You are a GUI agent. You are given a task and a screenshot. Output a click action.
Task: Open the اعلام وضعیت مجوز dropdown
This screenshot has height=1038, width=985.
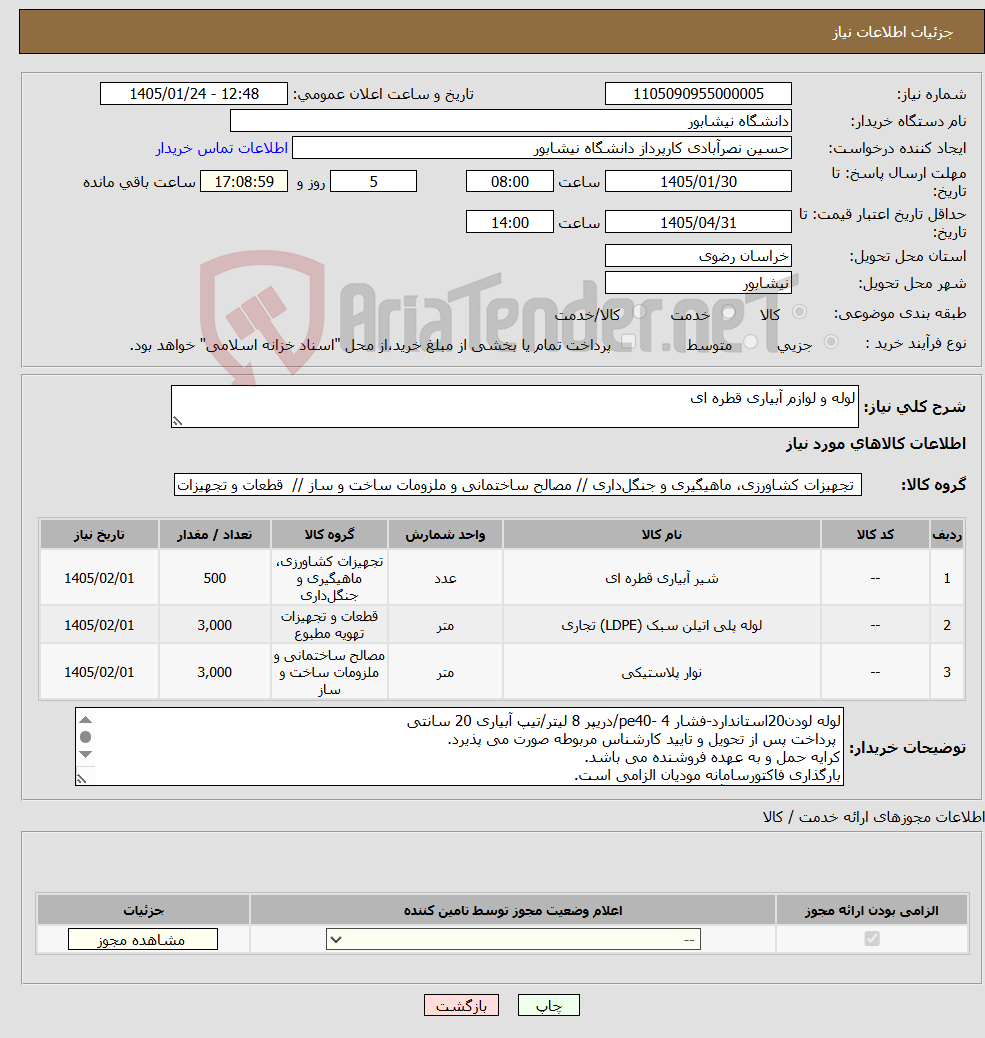pyautogui.click(x=513, y=939)
